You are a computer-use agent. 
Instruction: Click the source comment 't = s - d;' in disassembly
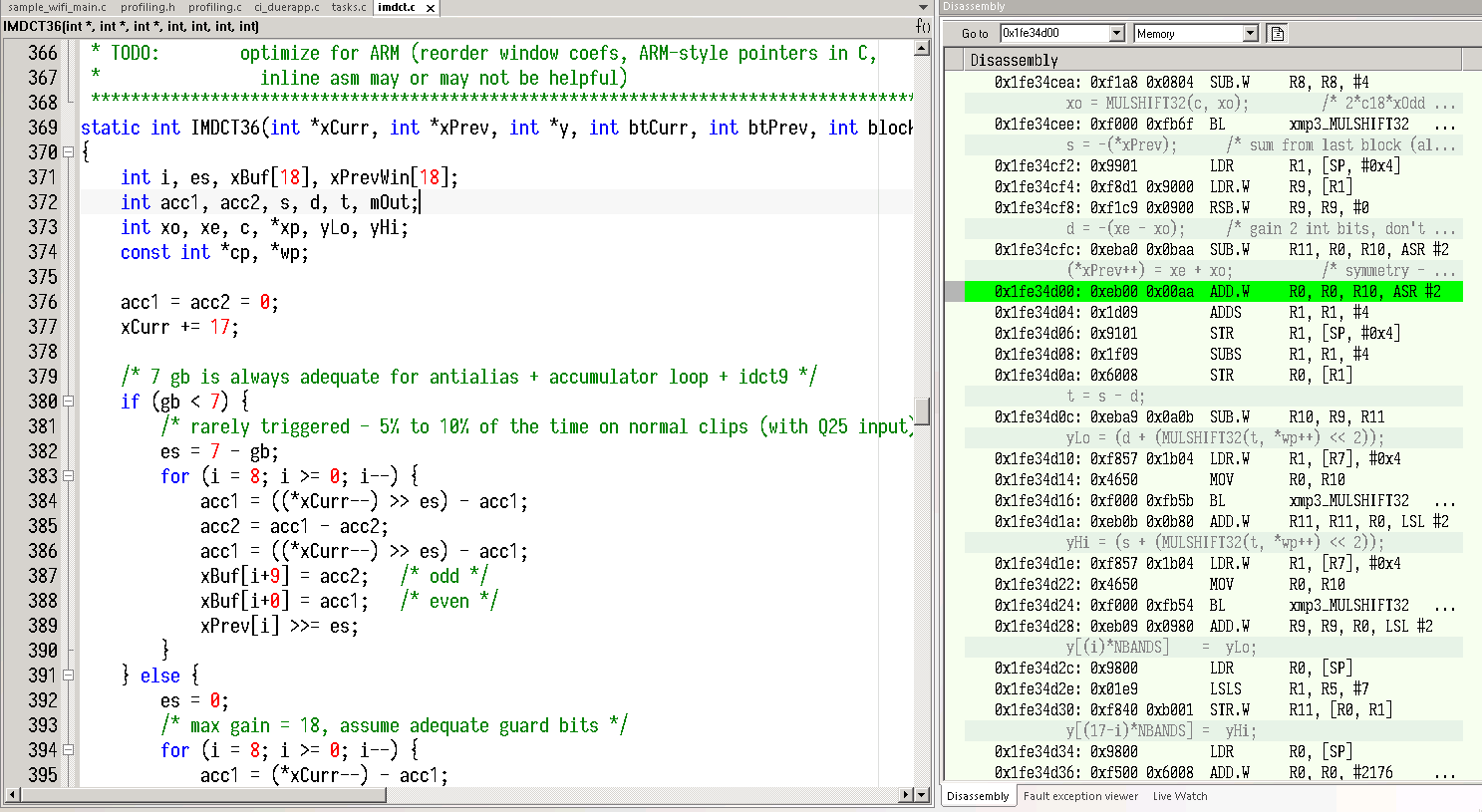(1105, 396)
